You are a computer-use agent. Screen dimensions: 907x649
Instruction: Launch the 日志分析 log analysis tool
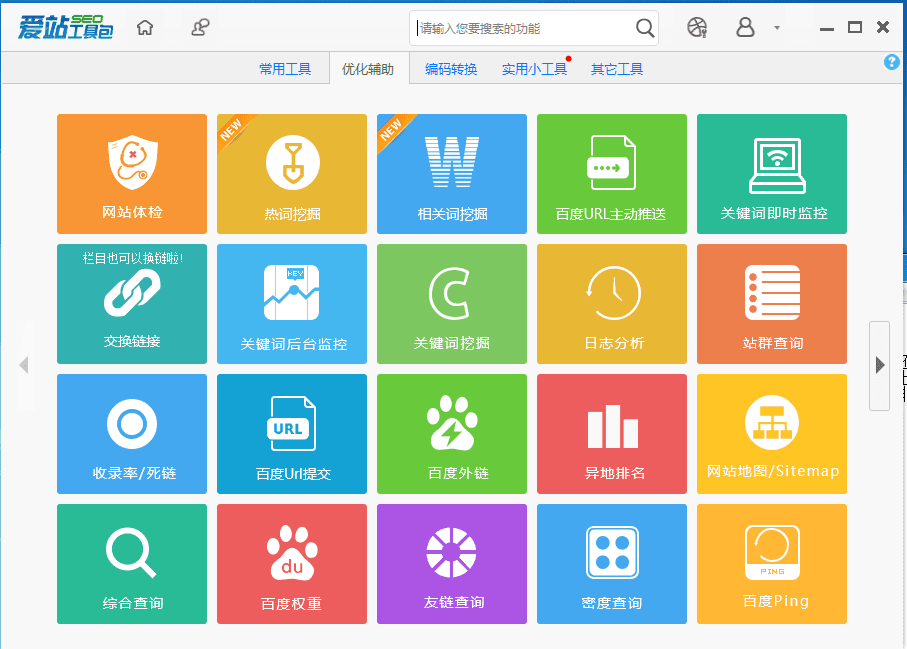pyautogui.click(x=612, y=304)
